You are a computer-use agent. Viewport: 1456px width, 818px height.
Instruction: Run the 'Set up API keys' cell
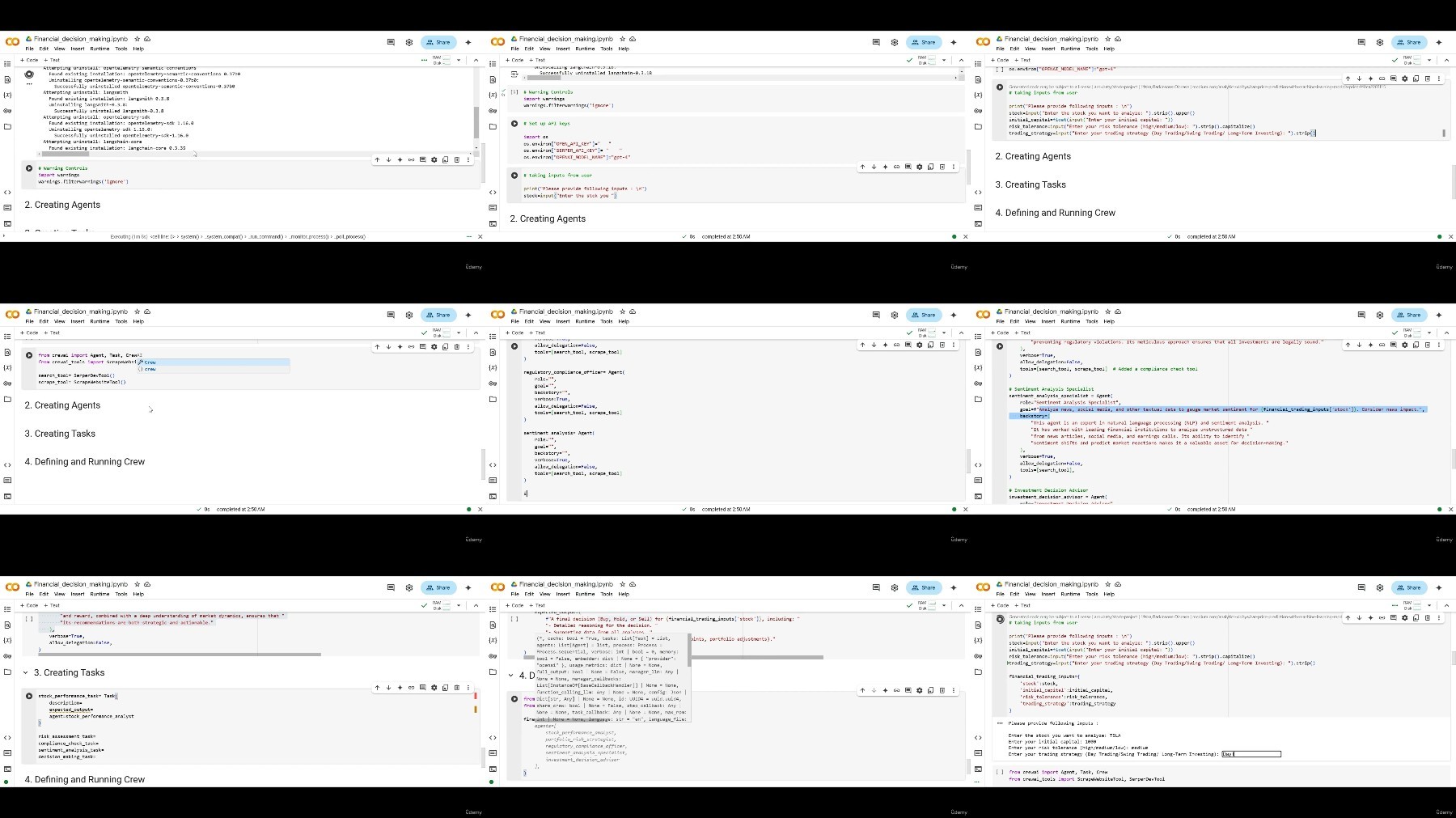click(514, 124)
